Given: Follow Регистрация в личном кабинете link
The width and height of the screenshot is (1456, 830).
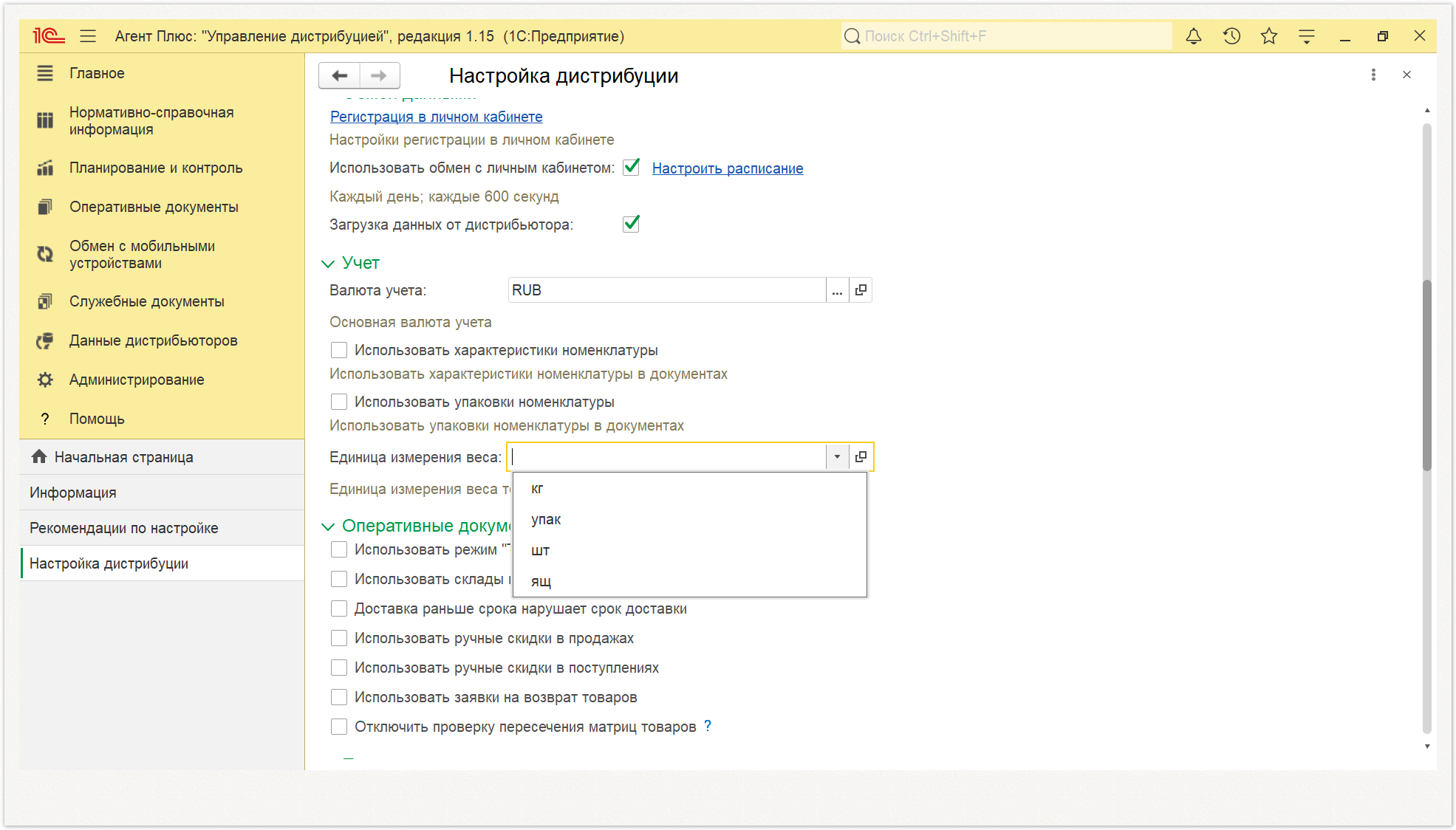Looking at the screenshot, I should pyautogui.click(x=436, y=117).
